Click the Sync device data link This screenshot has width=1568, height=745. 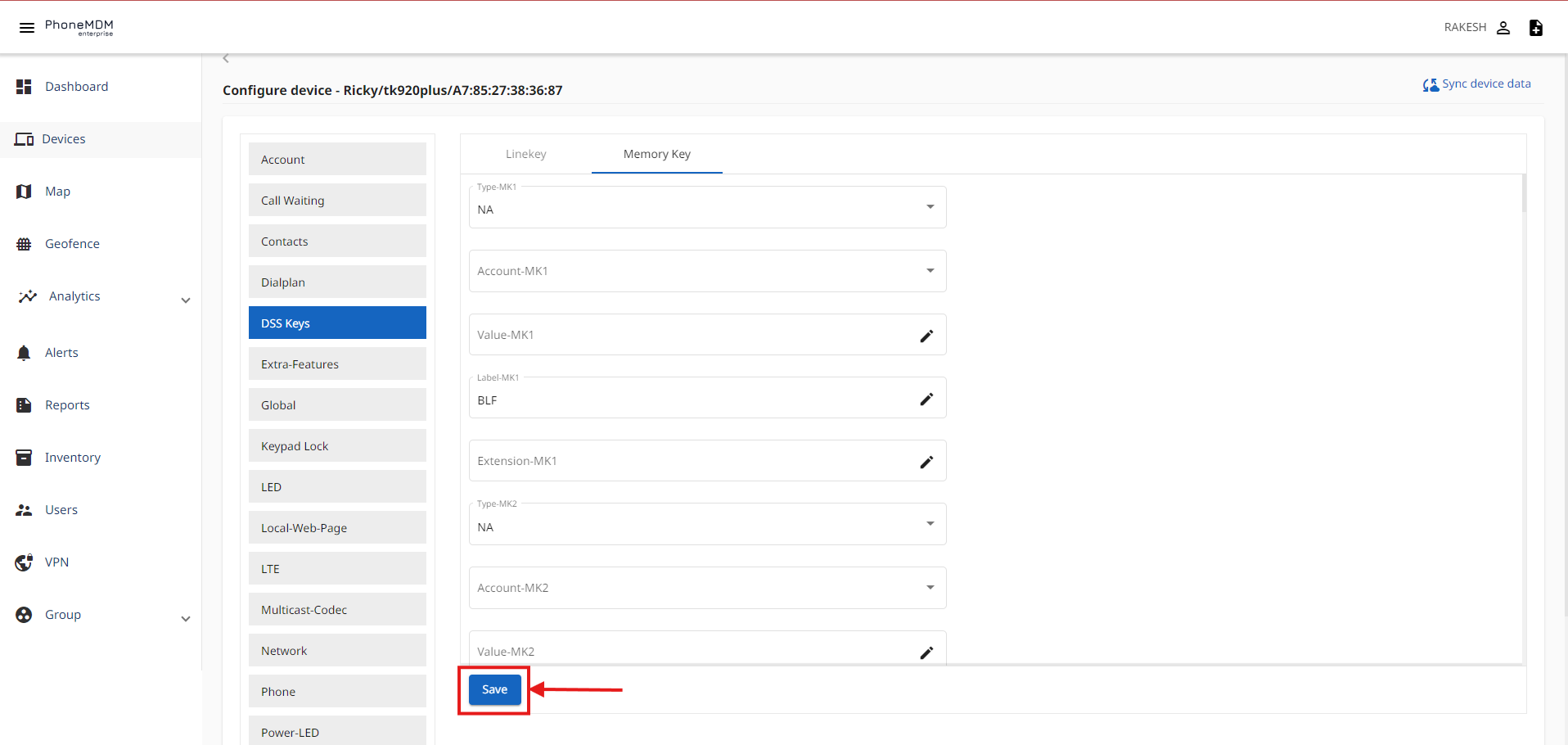(1477, 84)
